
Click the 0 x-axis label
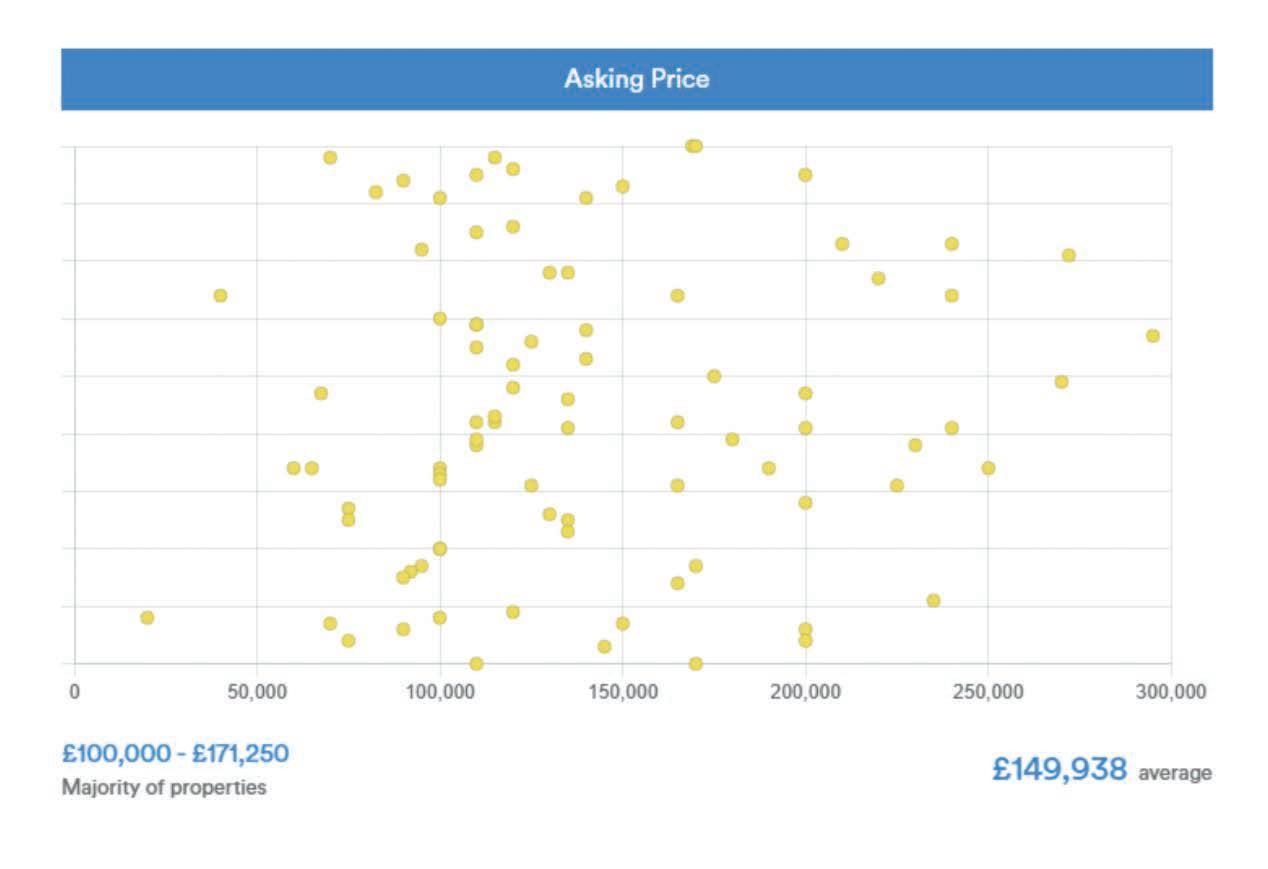tap(75, 692)
